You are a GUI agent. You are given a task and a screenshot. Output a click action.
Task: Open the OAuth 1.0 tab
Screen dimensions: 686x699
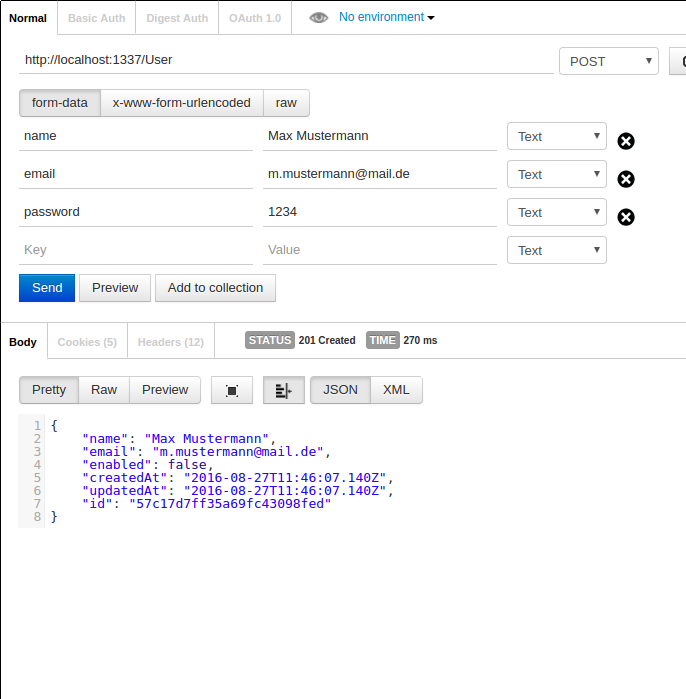(254, 18)
